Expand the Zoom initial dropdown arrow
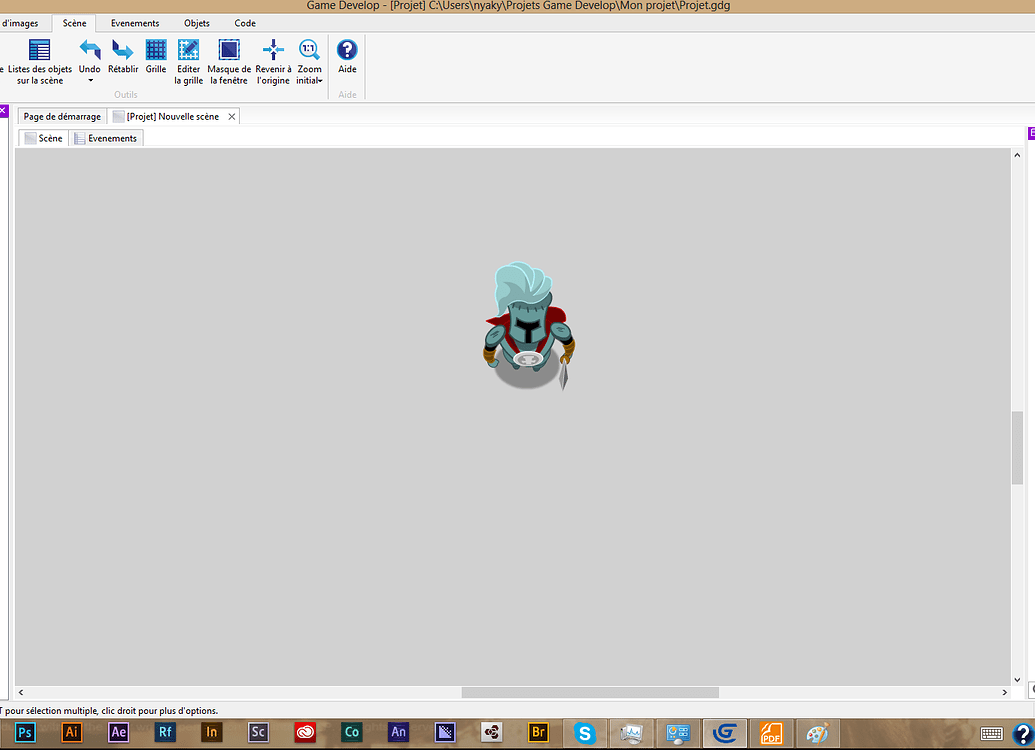The image size is (1035, 750). [320, 81]
